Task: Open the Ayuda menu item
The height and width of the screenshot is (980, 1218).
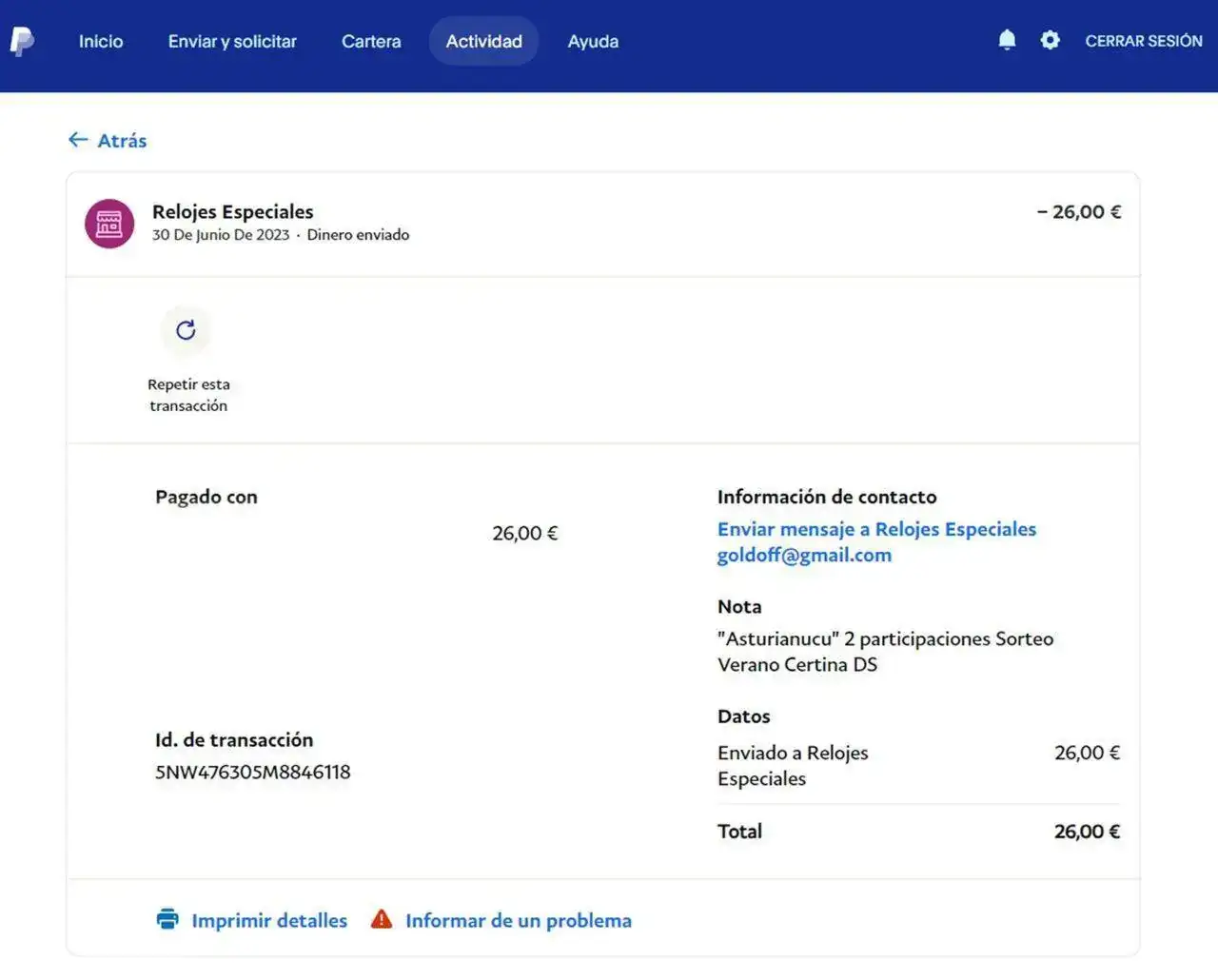Action: point(593,41)
